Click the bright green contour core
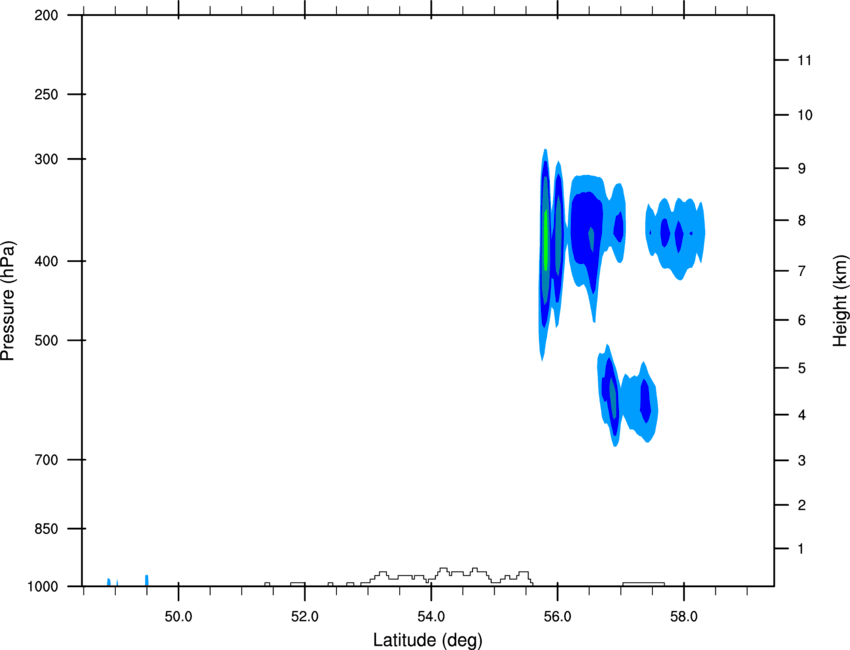850x650 pixels. pos(546,240)
